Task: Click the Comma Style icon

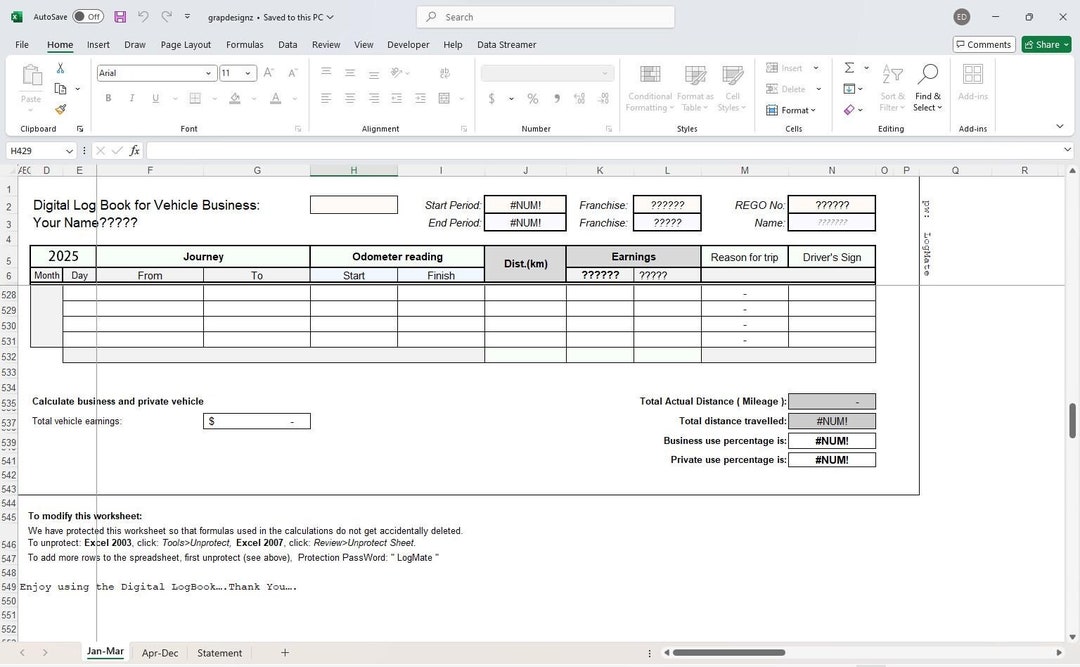Action: 556,99
